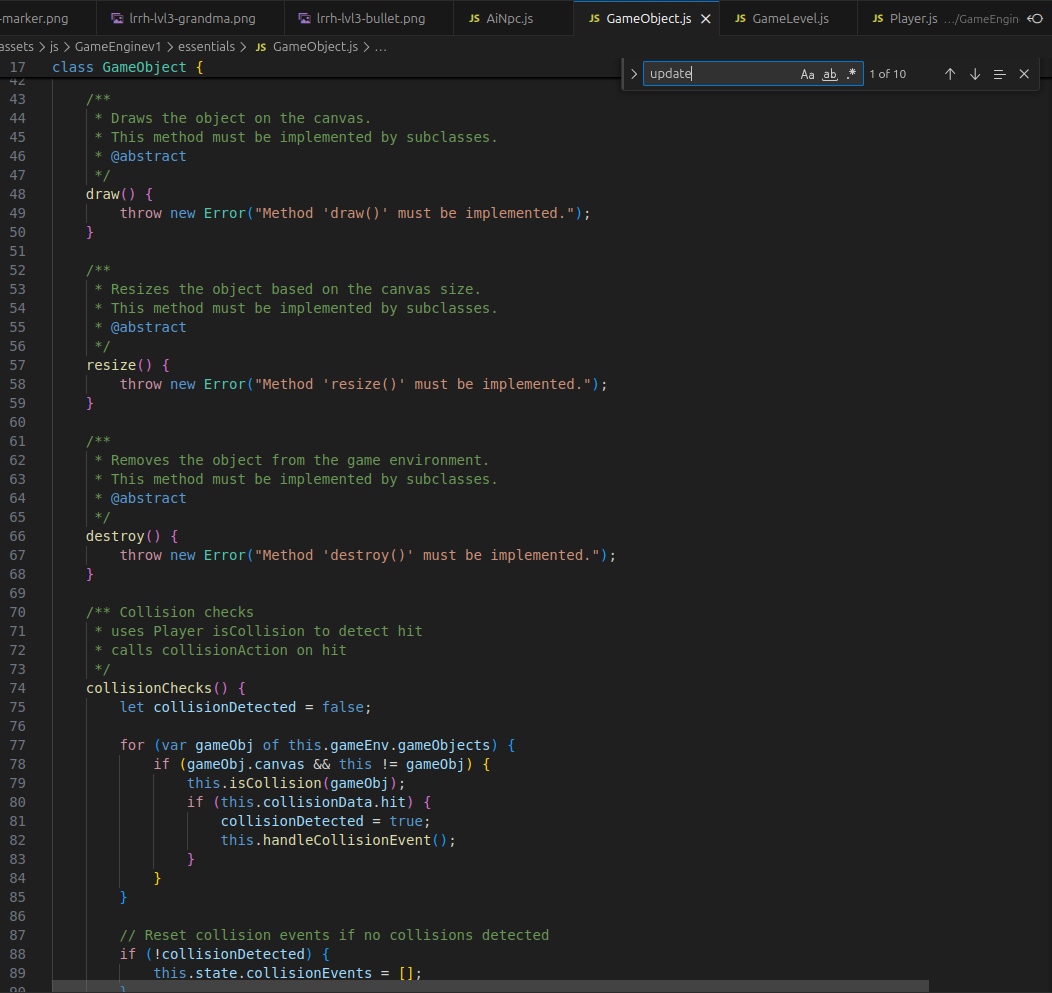Viewport: 1052px width, 993px height.
Task: Toggle Match Case in find widget
Action: click(807, 74)
